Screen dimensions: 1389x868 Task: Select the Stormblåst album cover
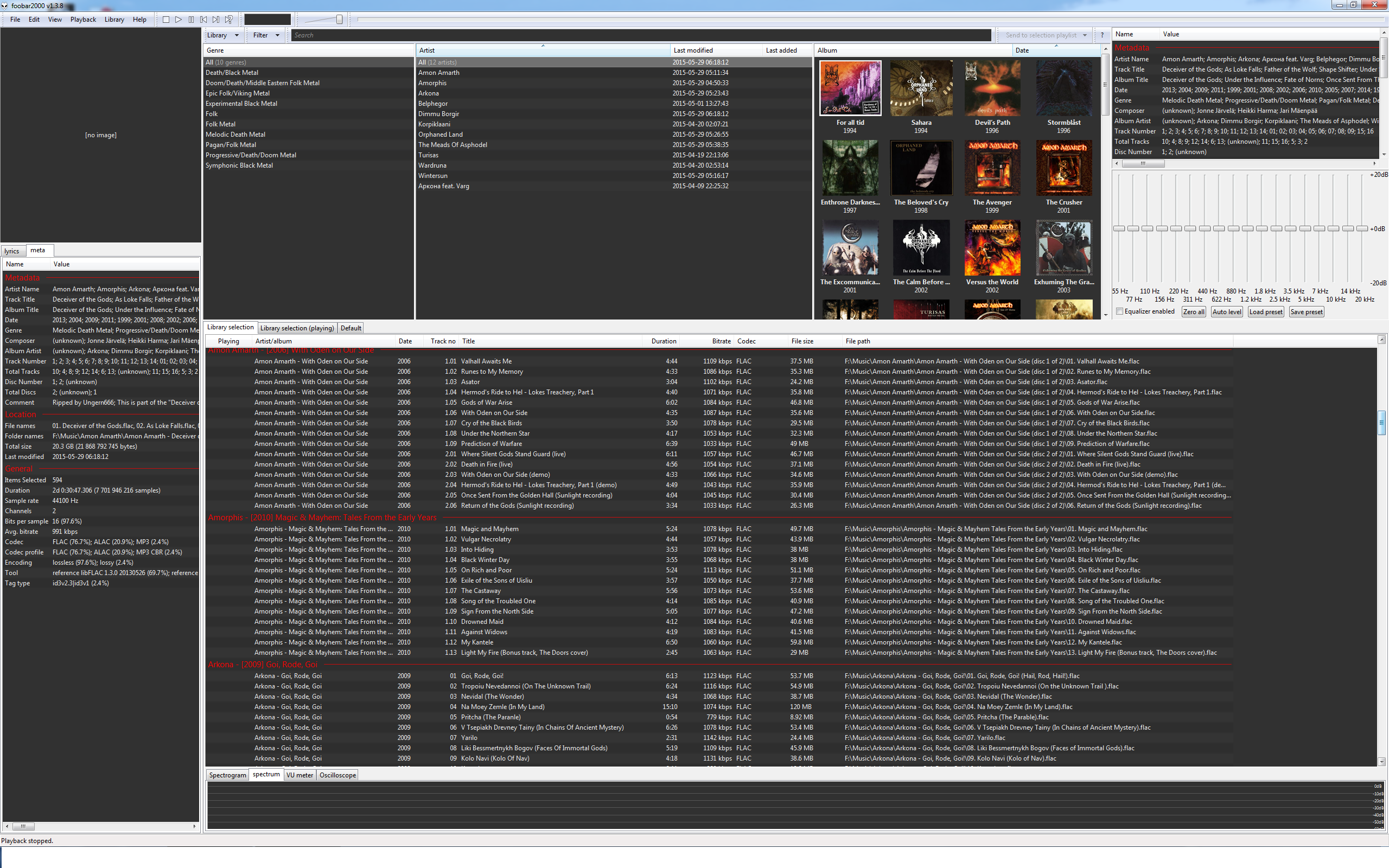pyautogui.click(x=1063, y=88)
